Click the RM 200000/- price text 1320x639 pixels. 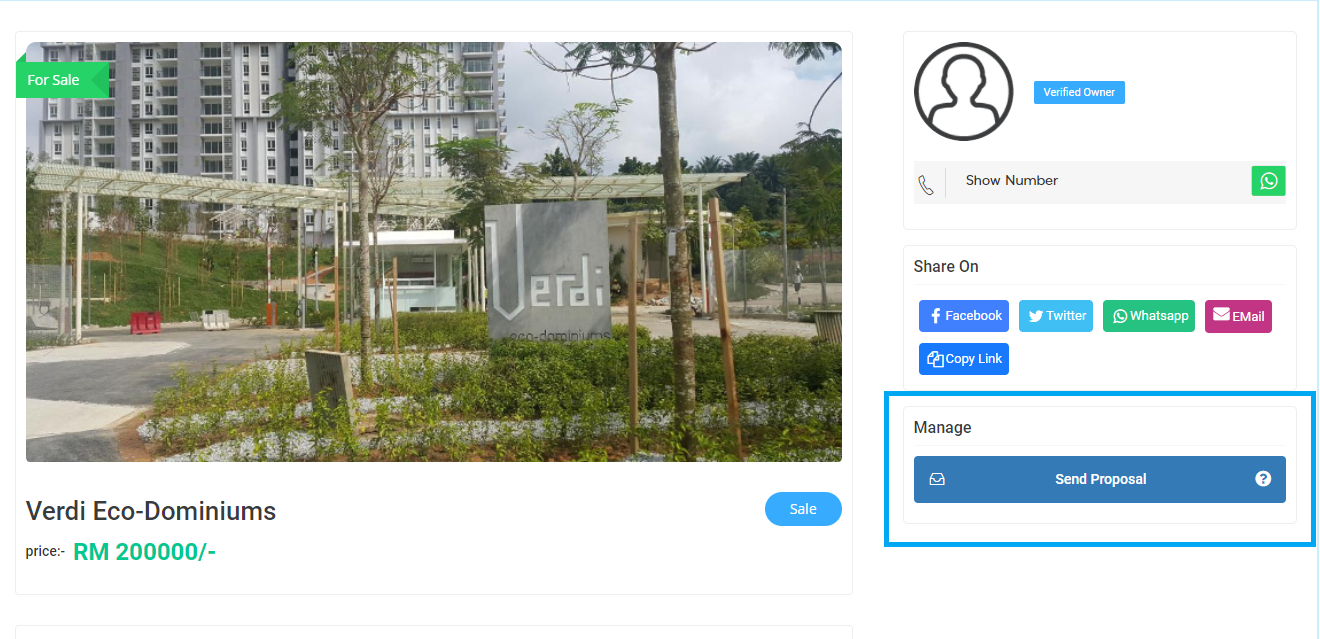(x=145, y=551)
